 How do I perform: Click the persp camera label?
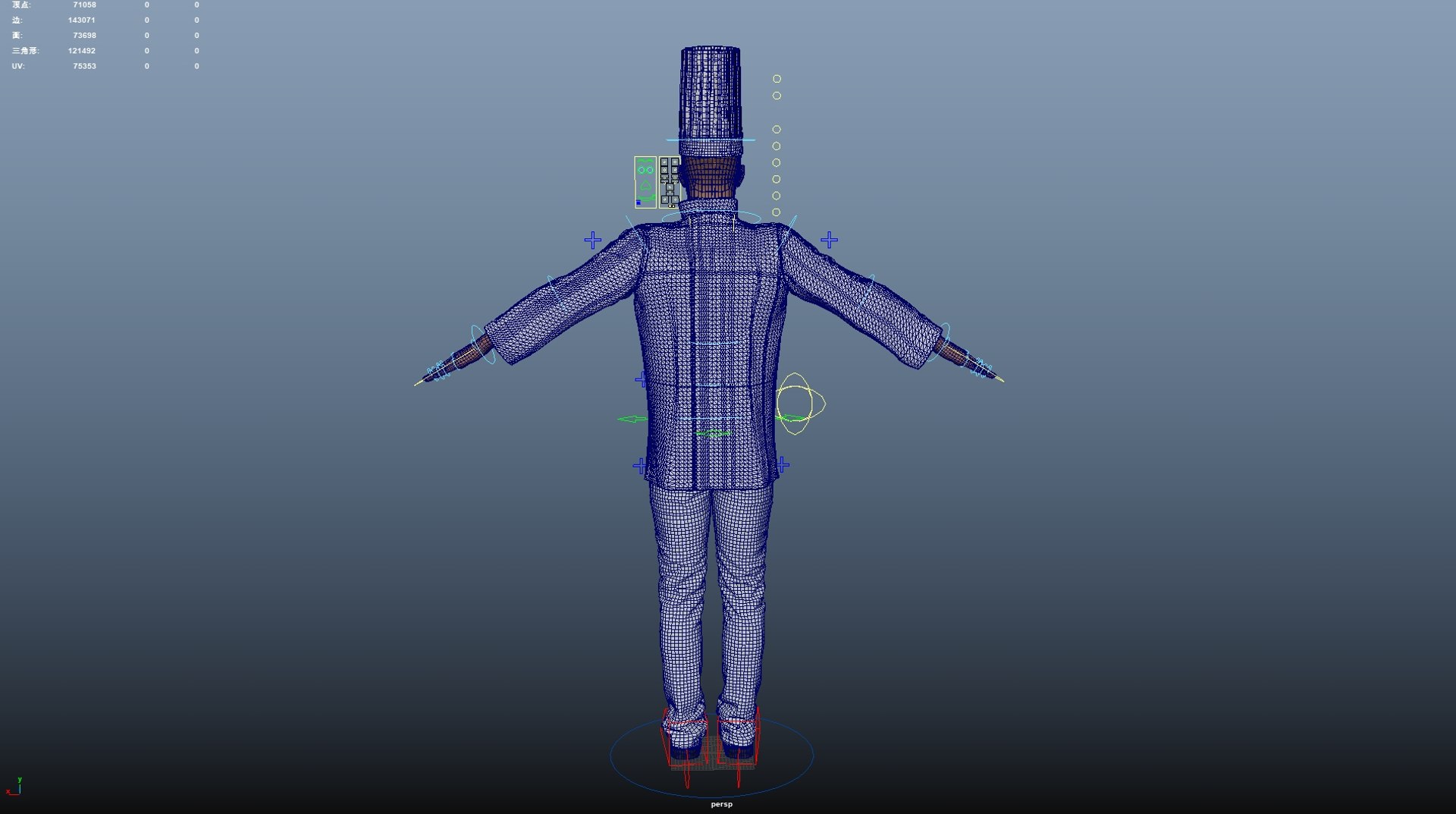(x=721, y=804)
